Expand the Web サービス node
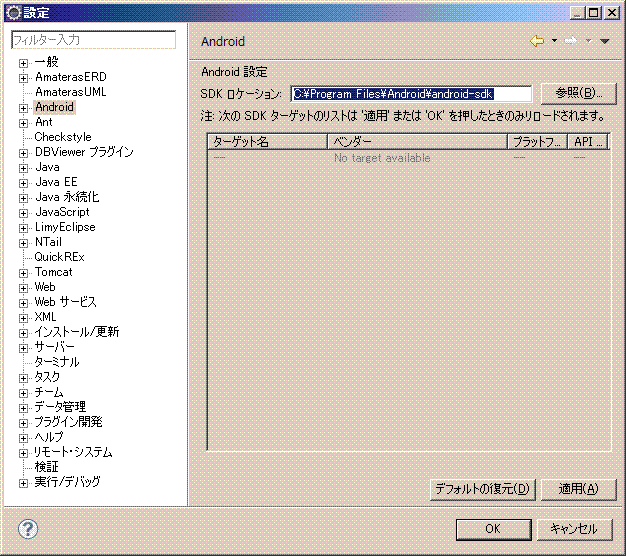 (23, 303)
